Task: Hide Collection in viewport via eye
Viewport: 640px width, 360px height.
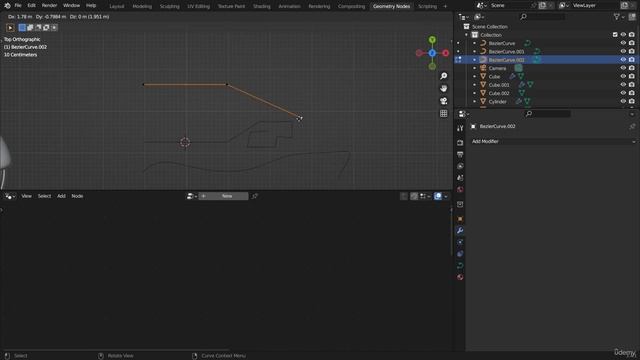Action: coord(623,35)
